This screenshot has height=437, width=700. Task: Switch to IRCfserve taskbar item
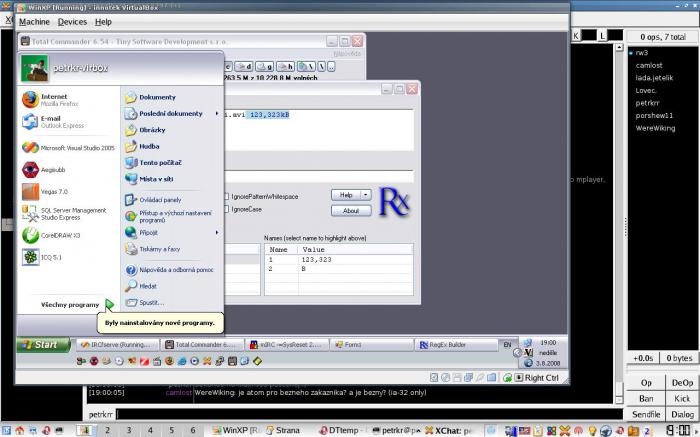pyautogui.click(x=118, y=345)
